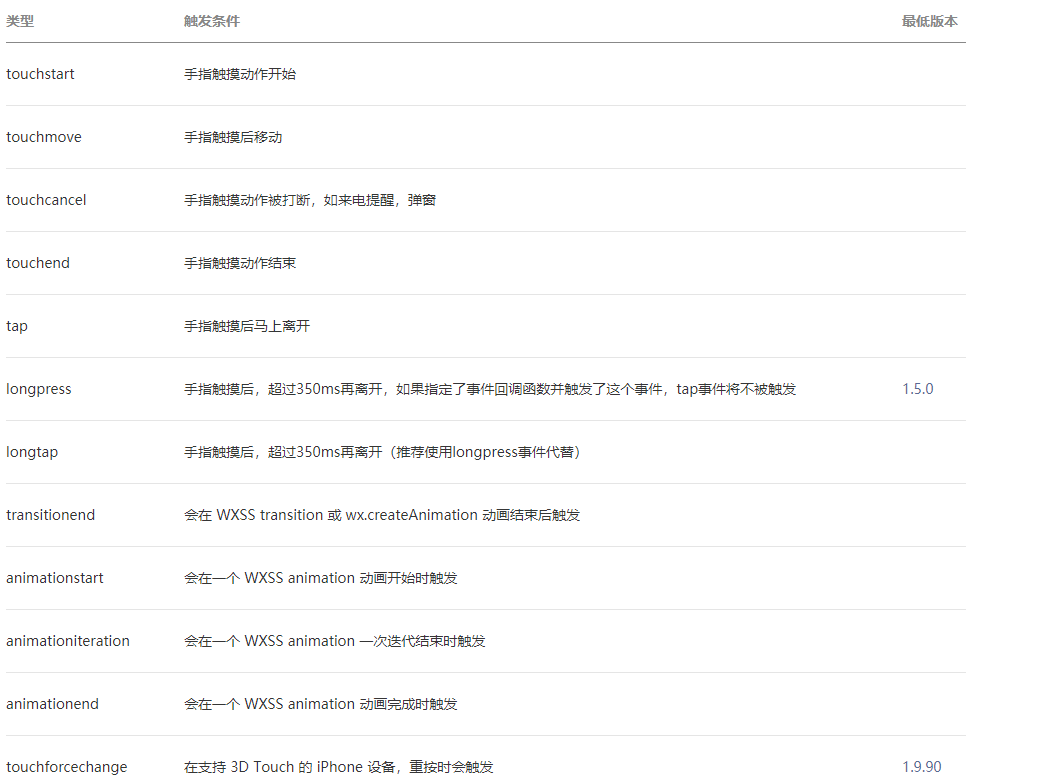The height and width of the screenshot is (784, 1049).
Task: Click description 手指触摸后移动
Action: (x=233, y=137)
